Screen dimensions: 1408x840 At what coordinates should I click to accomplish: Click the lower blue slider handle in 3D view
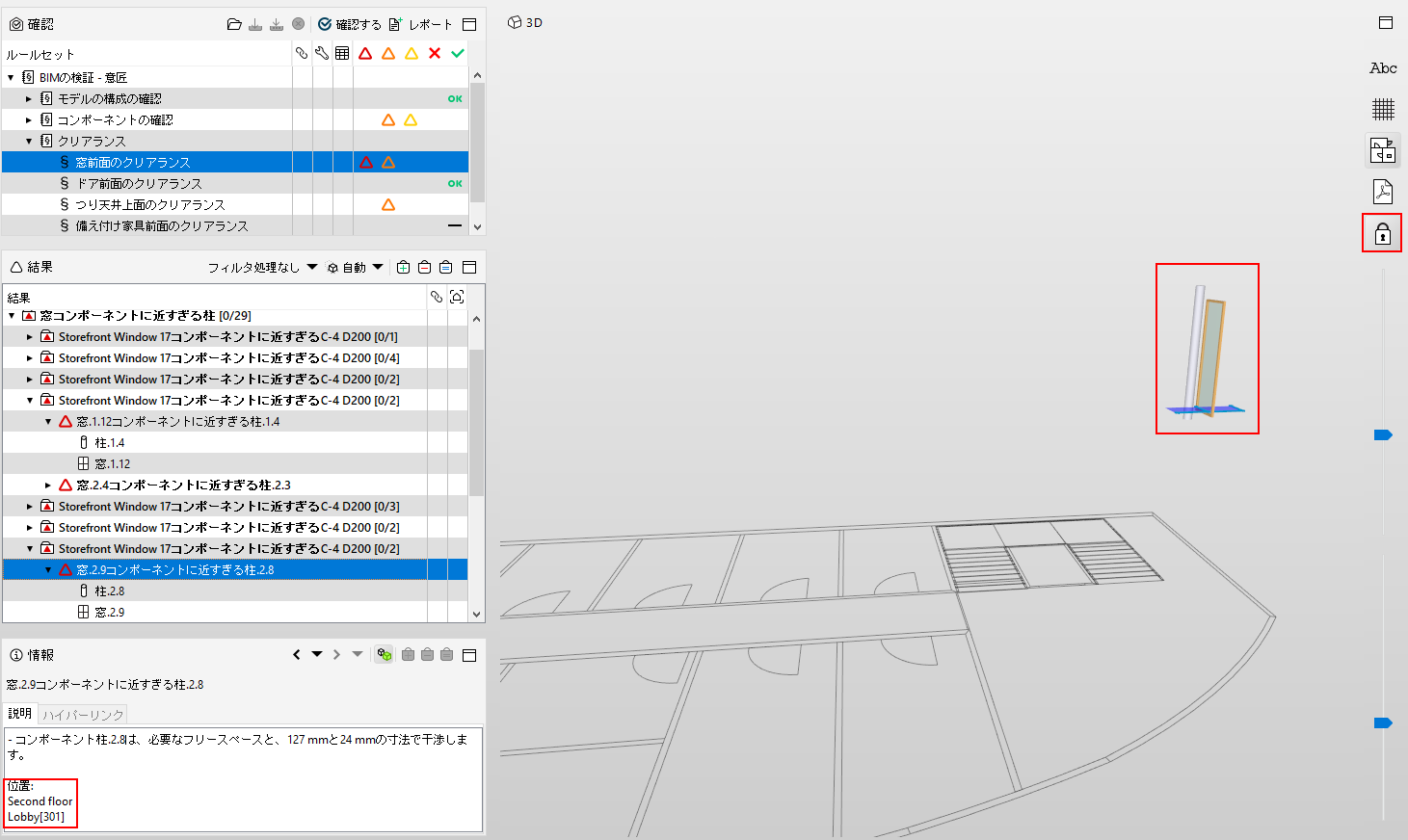(x=1383, y=723)
